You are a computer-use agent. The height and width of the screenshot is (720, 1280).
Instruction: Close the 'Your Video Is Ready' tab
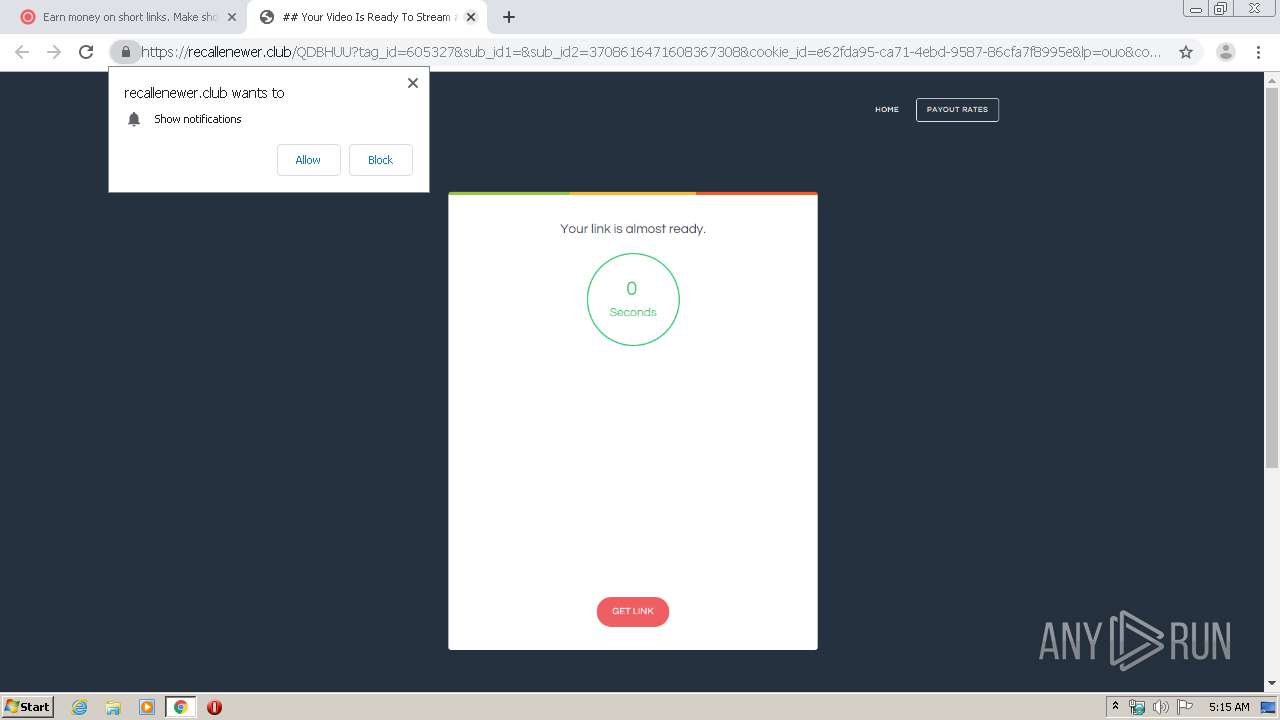tap(471, 17)
